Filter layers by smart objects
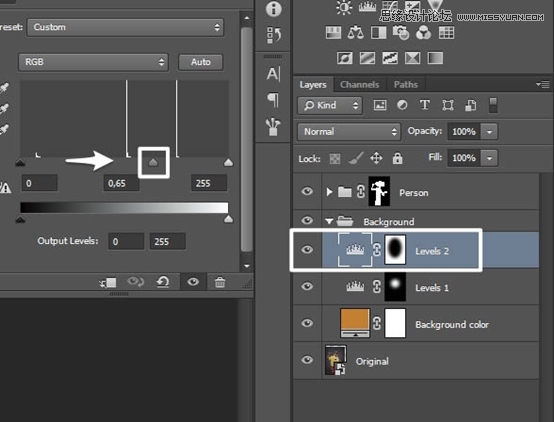 tap(470, 105)
